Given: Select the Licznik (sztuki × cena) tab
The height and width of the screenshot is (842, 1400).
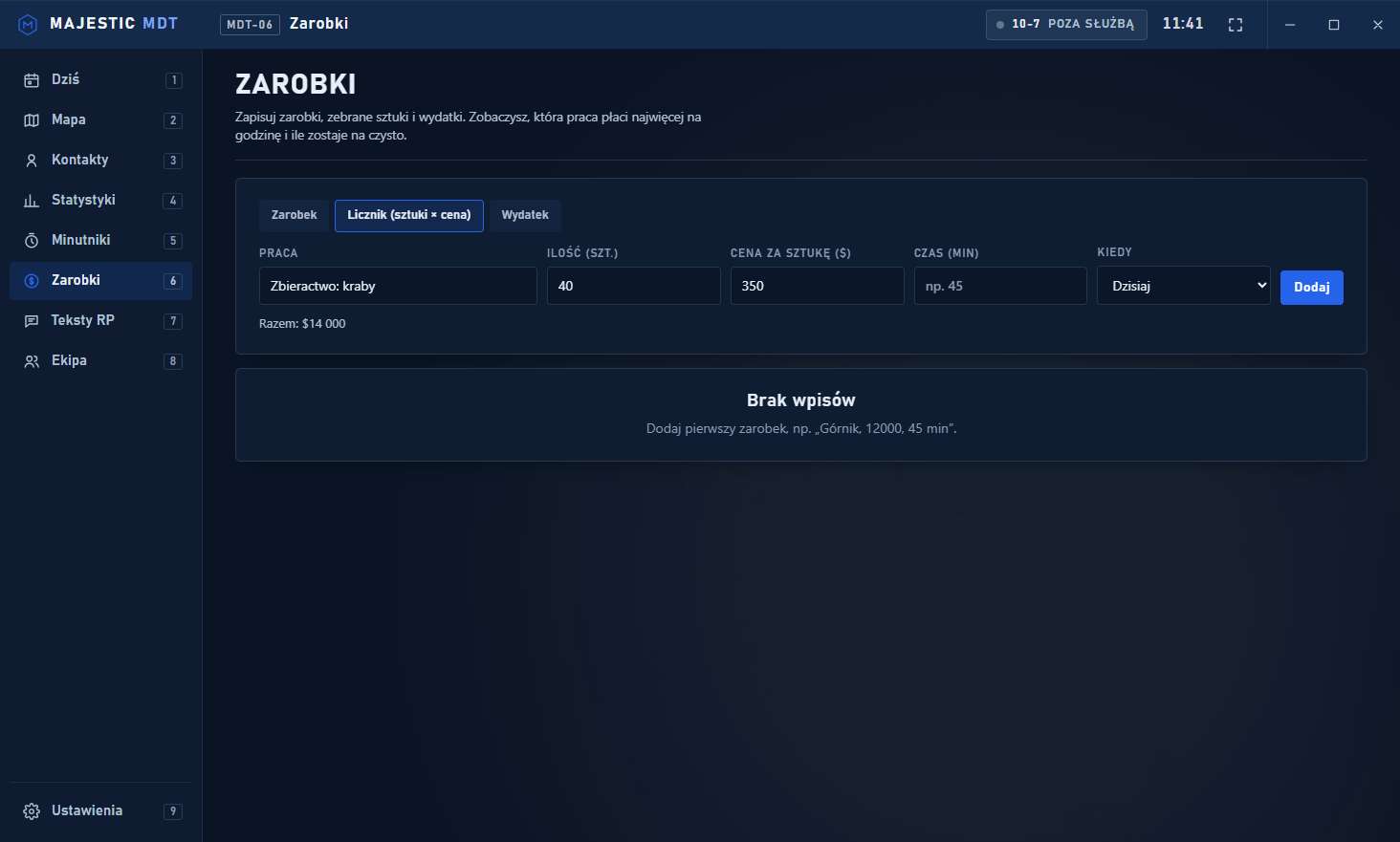Looking at the screenshot, I should (x=409, y=215).
